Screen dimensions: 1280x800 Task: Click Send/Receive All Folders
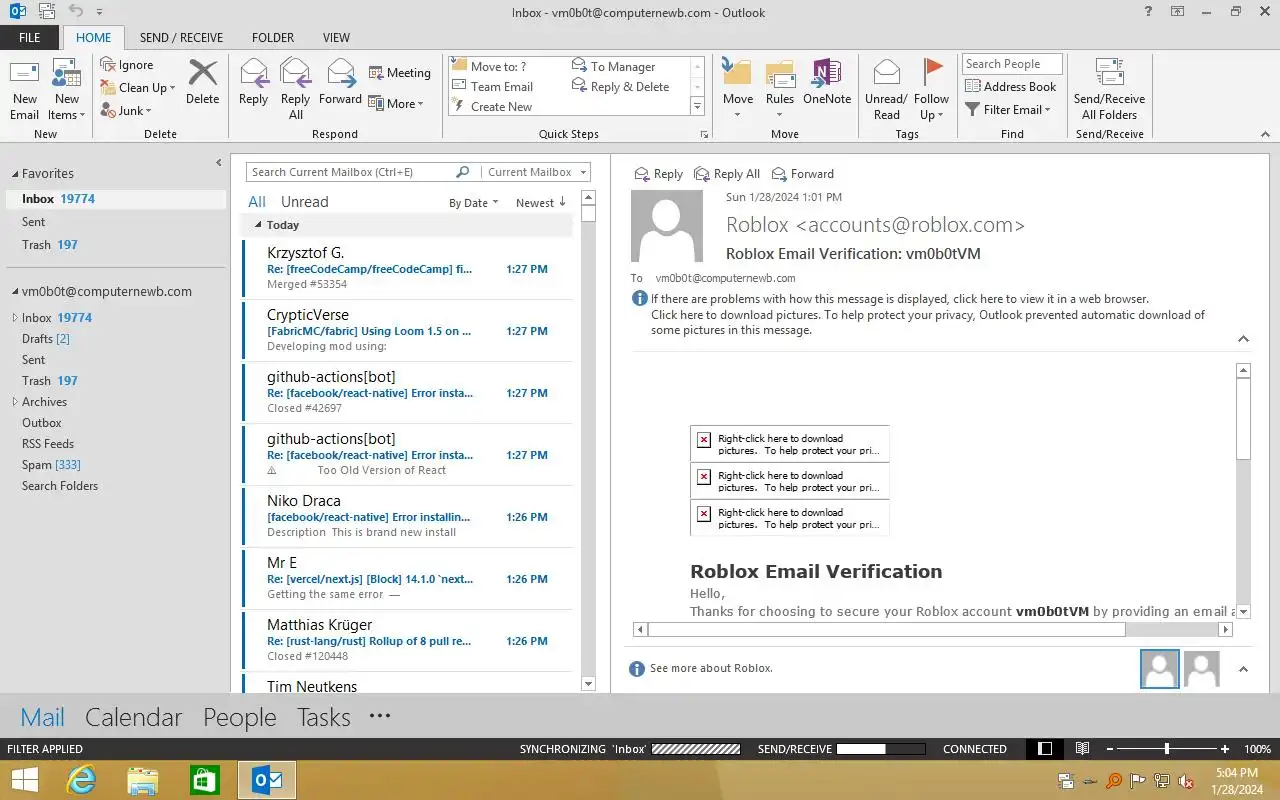coord(1109,90)
